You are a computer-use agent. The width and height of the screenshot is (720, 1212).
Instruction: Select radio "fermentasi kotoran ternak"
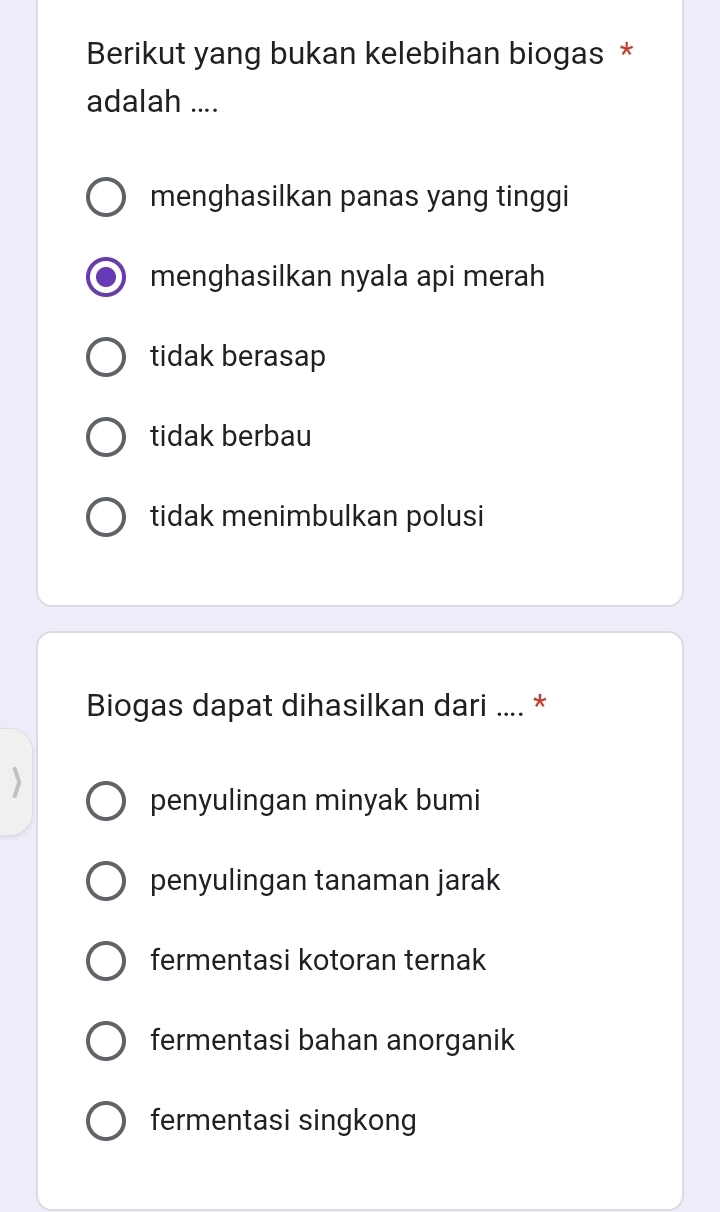[x=106, y=962]
